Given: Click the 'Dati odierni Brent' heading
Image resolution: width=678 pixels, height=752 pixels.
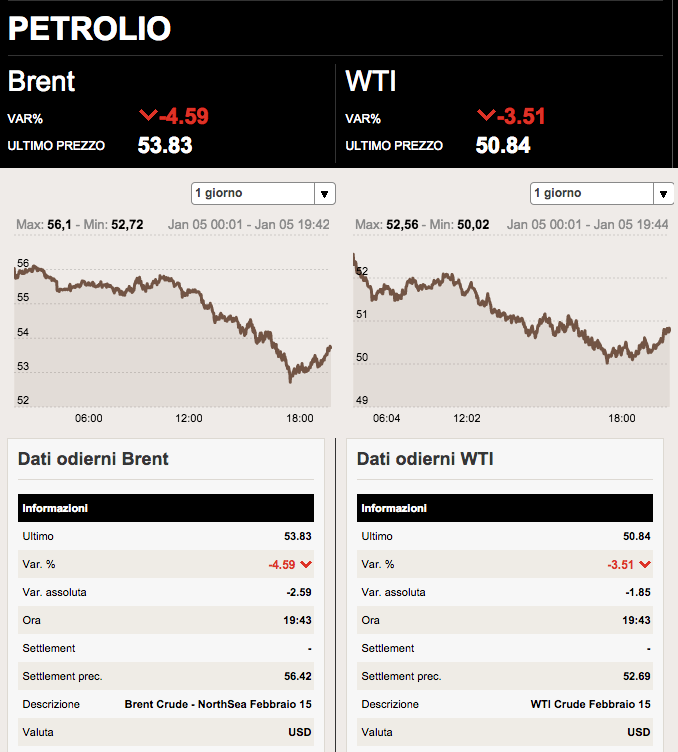Looking at the screenshot, I should [93, 459].
